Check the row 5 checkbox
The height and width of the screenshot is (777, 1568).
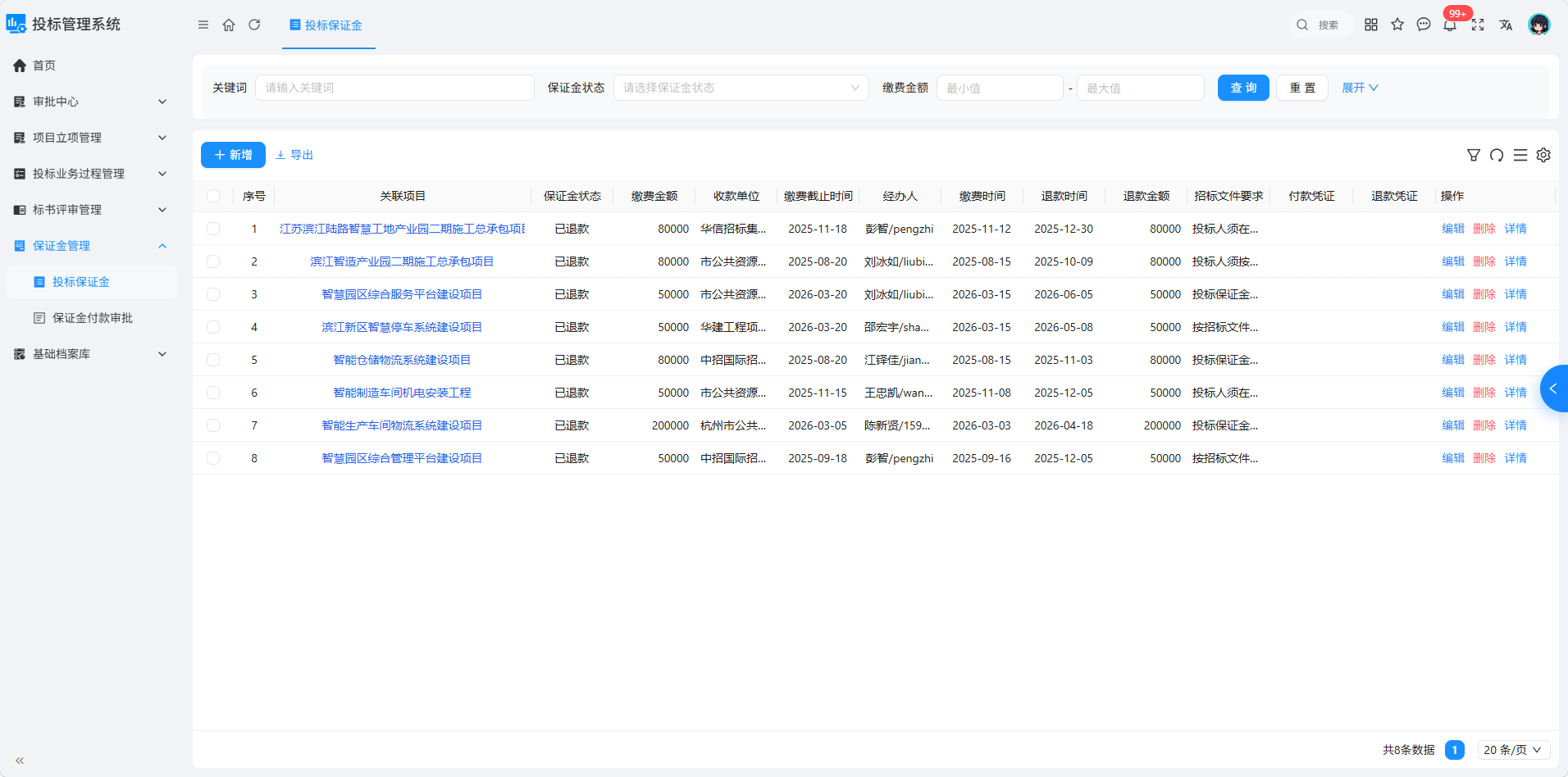pyautogui.click(x=213, y=360)
